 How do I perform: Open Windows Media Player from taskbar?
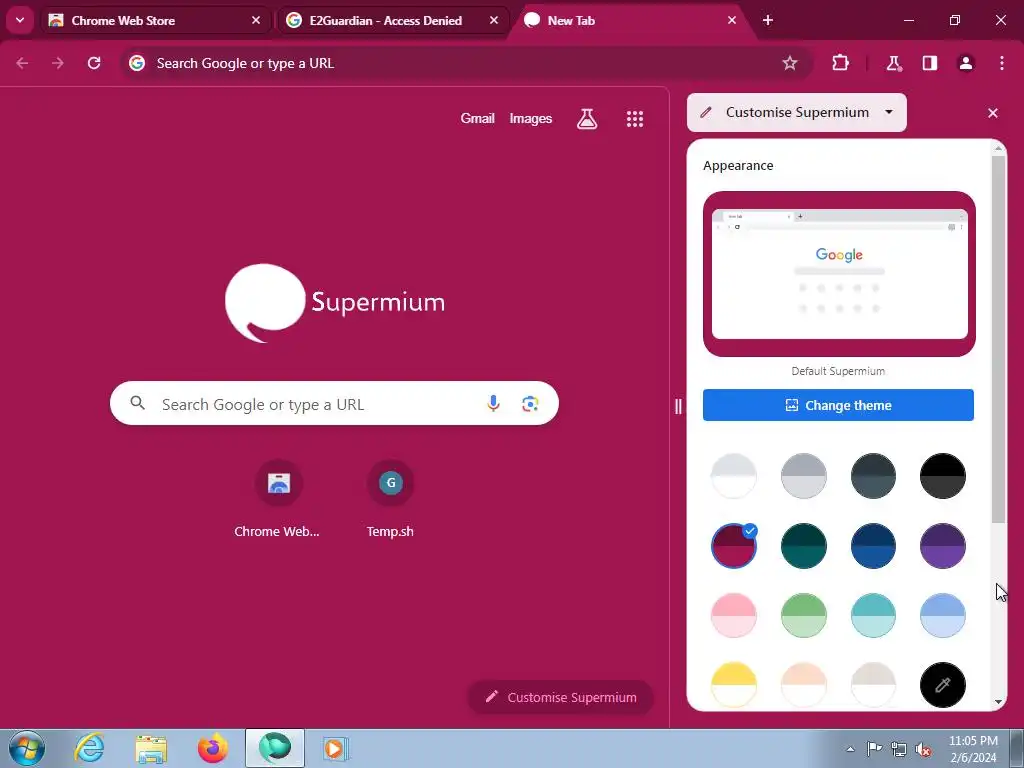tap(335, 748)
